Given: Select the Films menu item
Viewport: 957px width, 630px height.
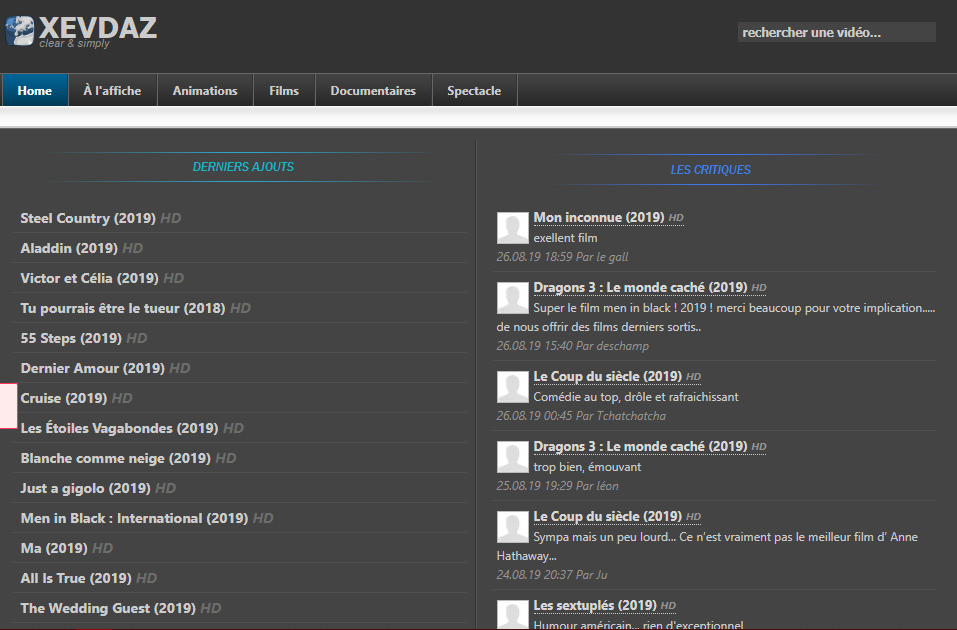Looking at the screenshot, I should pos(284,90).
